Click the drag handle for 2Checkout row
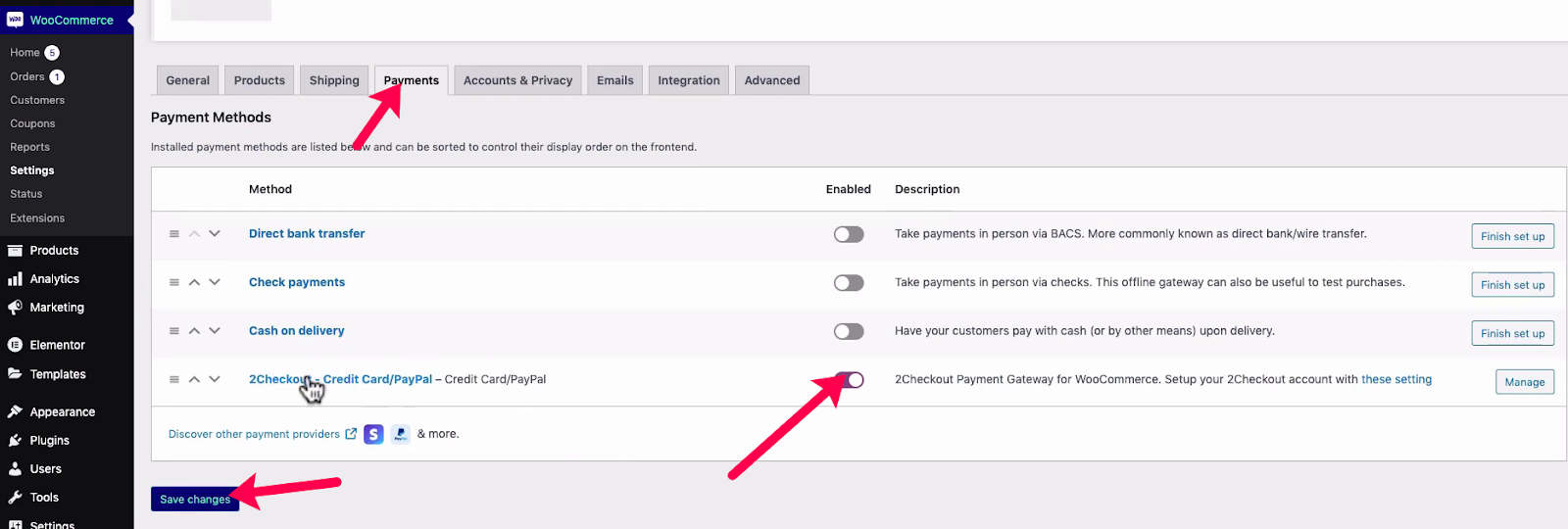 click(x=174, y=379)
